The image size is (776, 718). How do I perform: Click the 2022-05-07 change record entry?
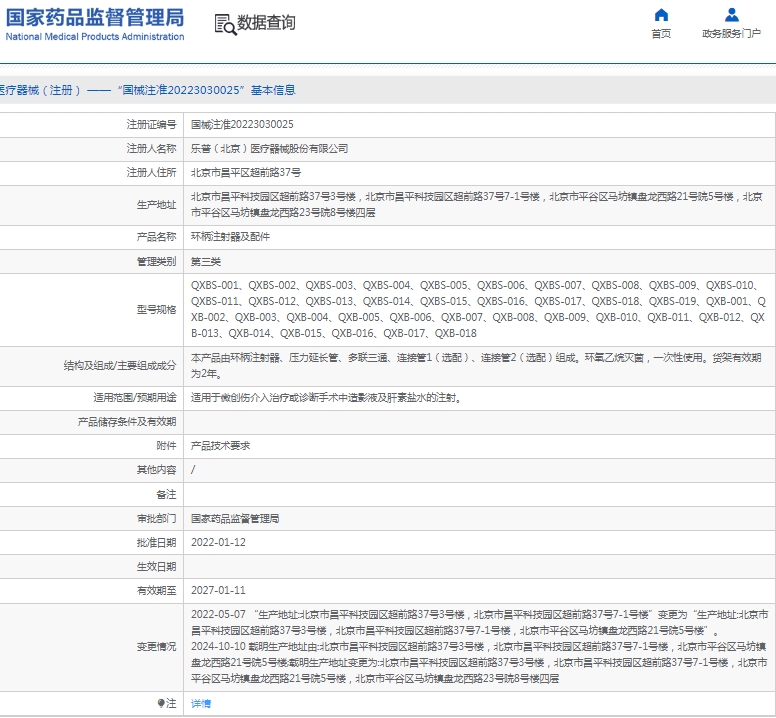tap(480, 622)
